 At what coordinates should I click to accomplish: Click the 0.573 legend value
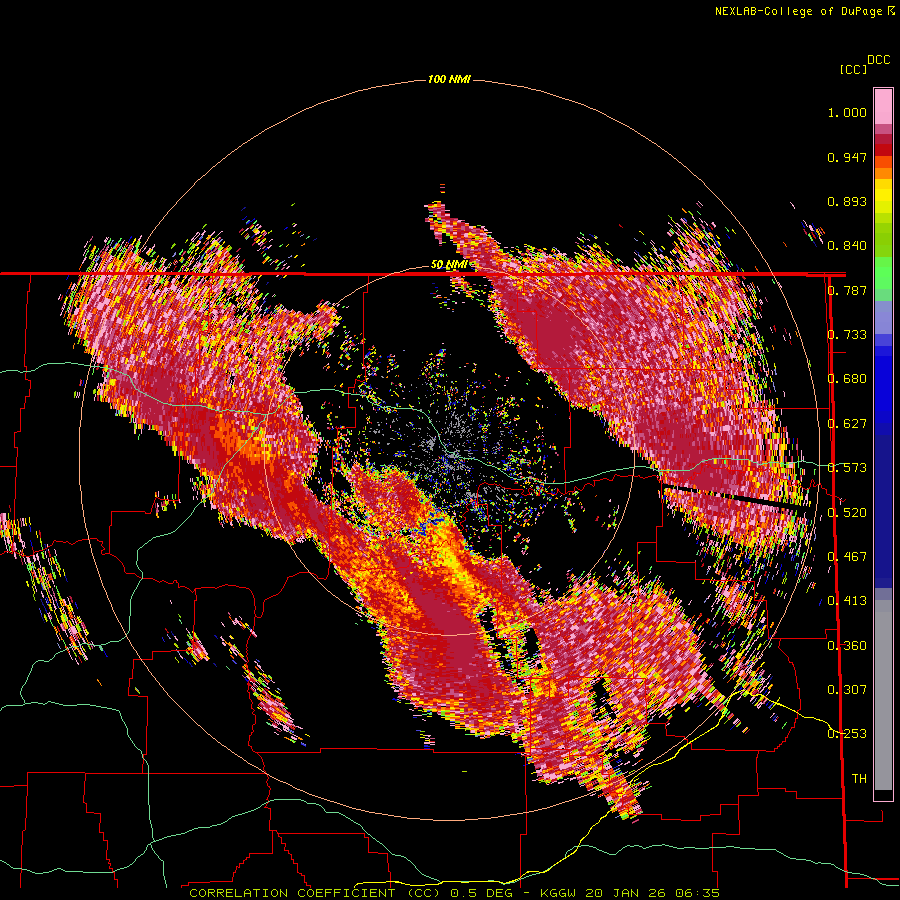847,468
